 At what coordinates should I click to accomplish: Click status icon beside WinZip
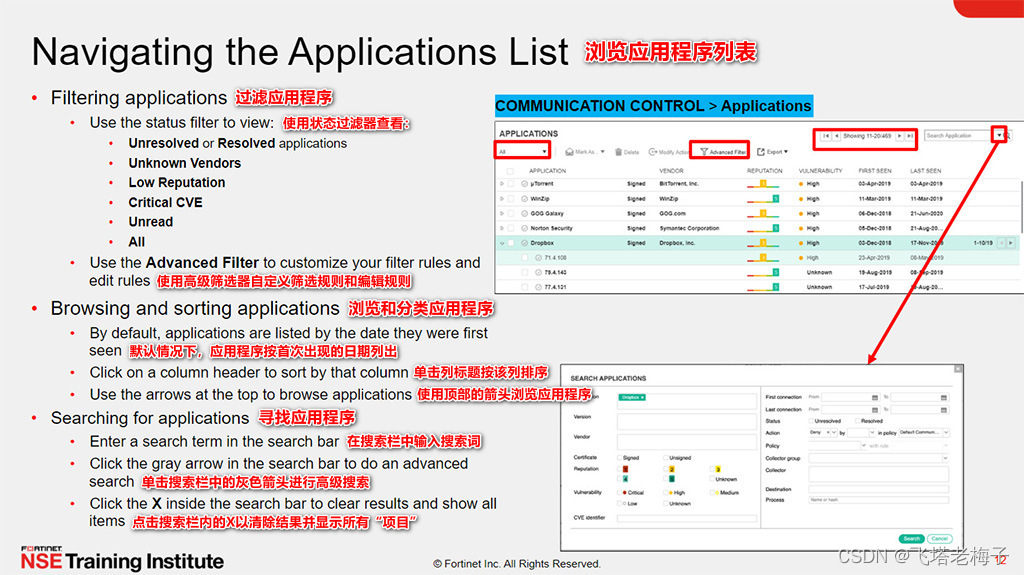[x=524, y=199]
